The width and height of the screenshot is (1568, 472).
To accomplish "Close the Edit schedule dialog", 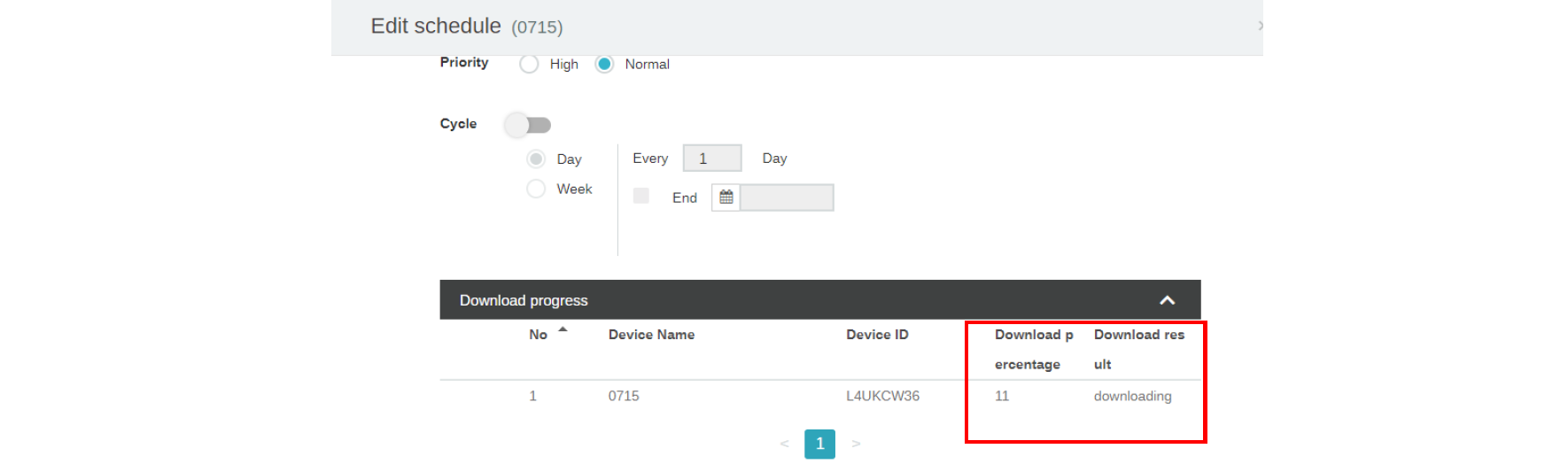I will [x=1259, y=26].
